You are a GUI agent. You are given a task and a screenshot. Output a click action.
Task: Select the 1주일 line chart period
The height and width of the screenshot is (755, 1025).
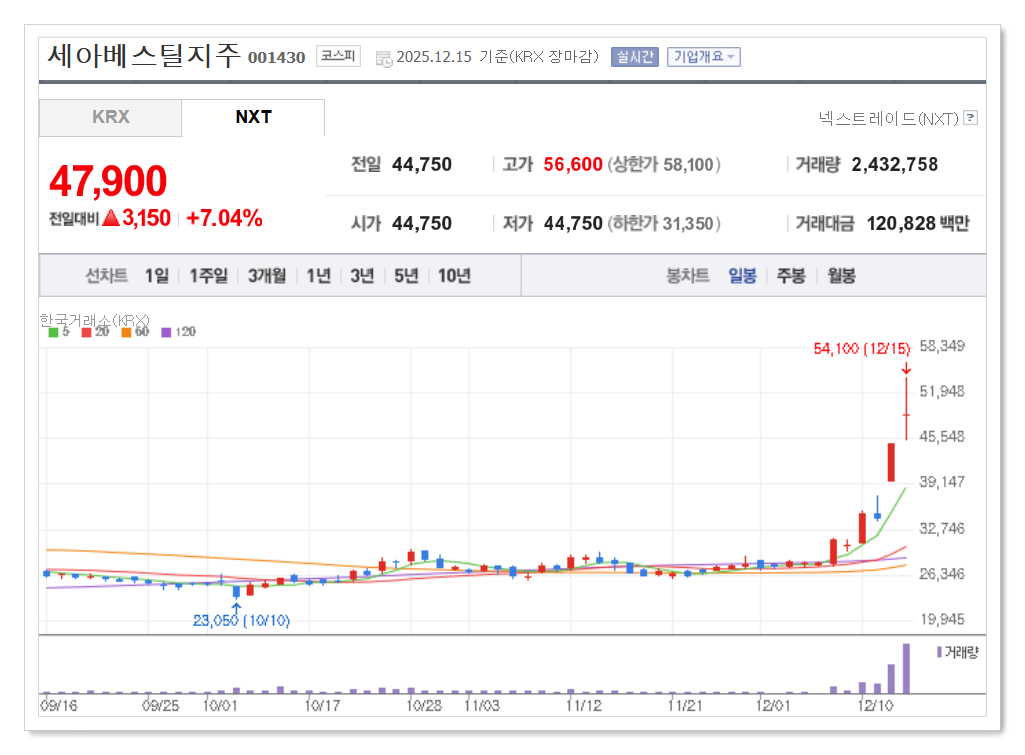[x=209, y=276]
